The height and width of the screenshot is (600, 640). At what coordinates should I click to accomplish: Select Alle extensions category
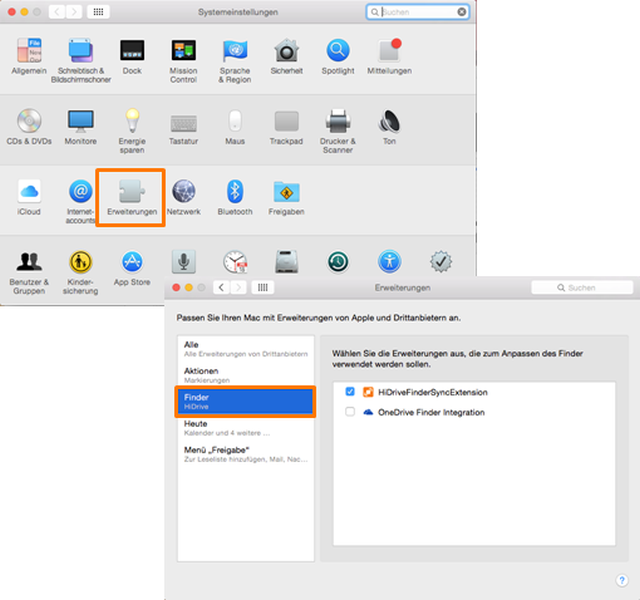(246, 349)
